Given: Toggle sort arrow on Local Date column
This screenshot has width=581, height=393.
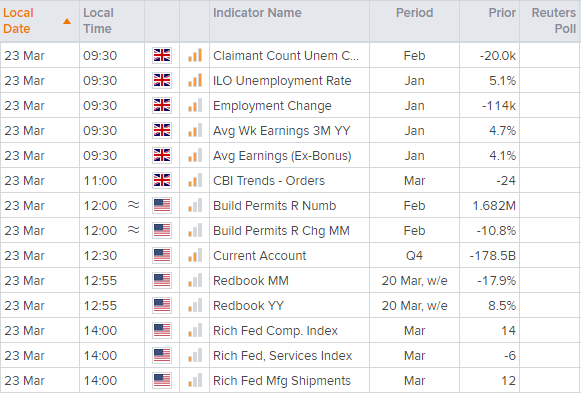Looking at the screenshot, I should pos(67,21).
